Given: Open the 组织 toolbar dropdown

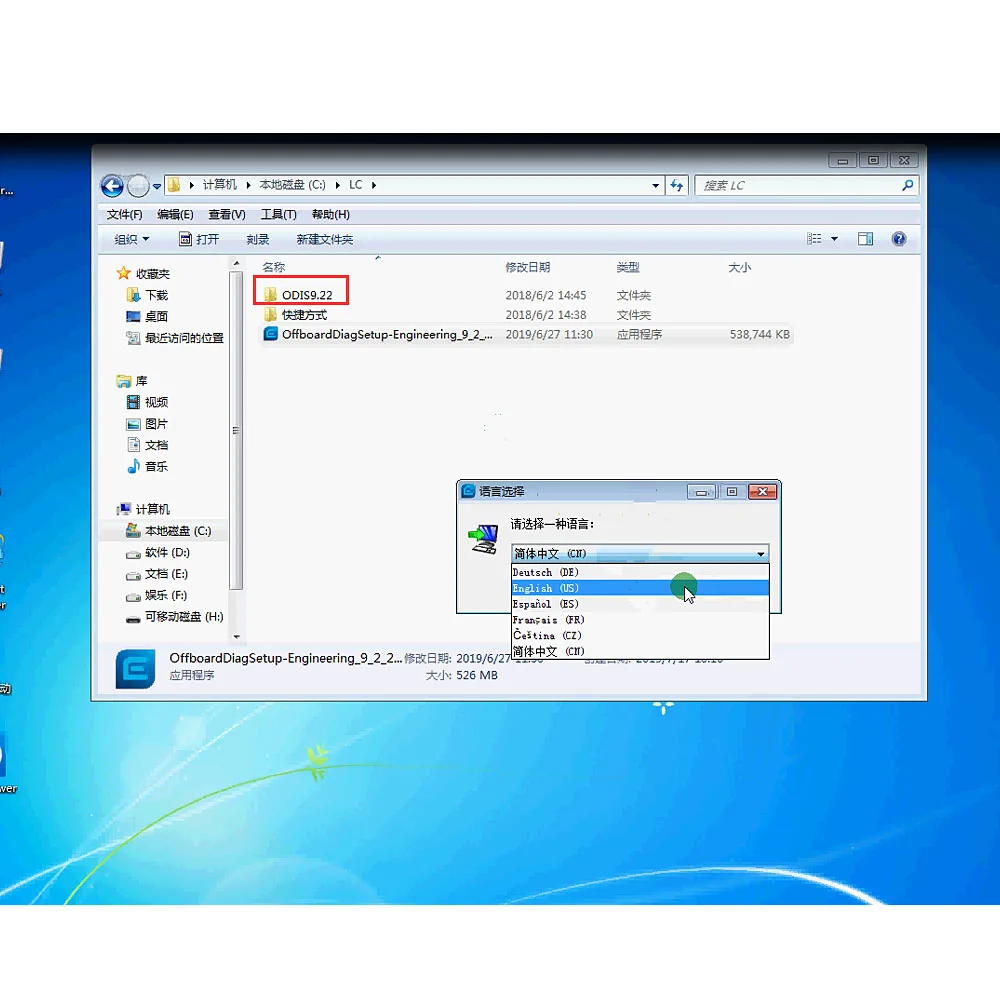Looking at the screenshot, I should [131, 239].
